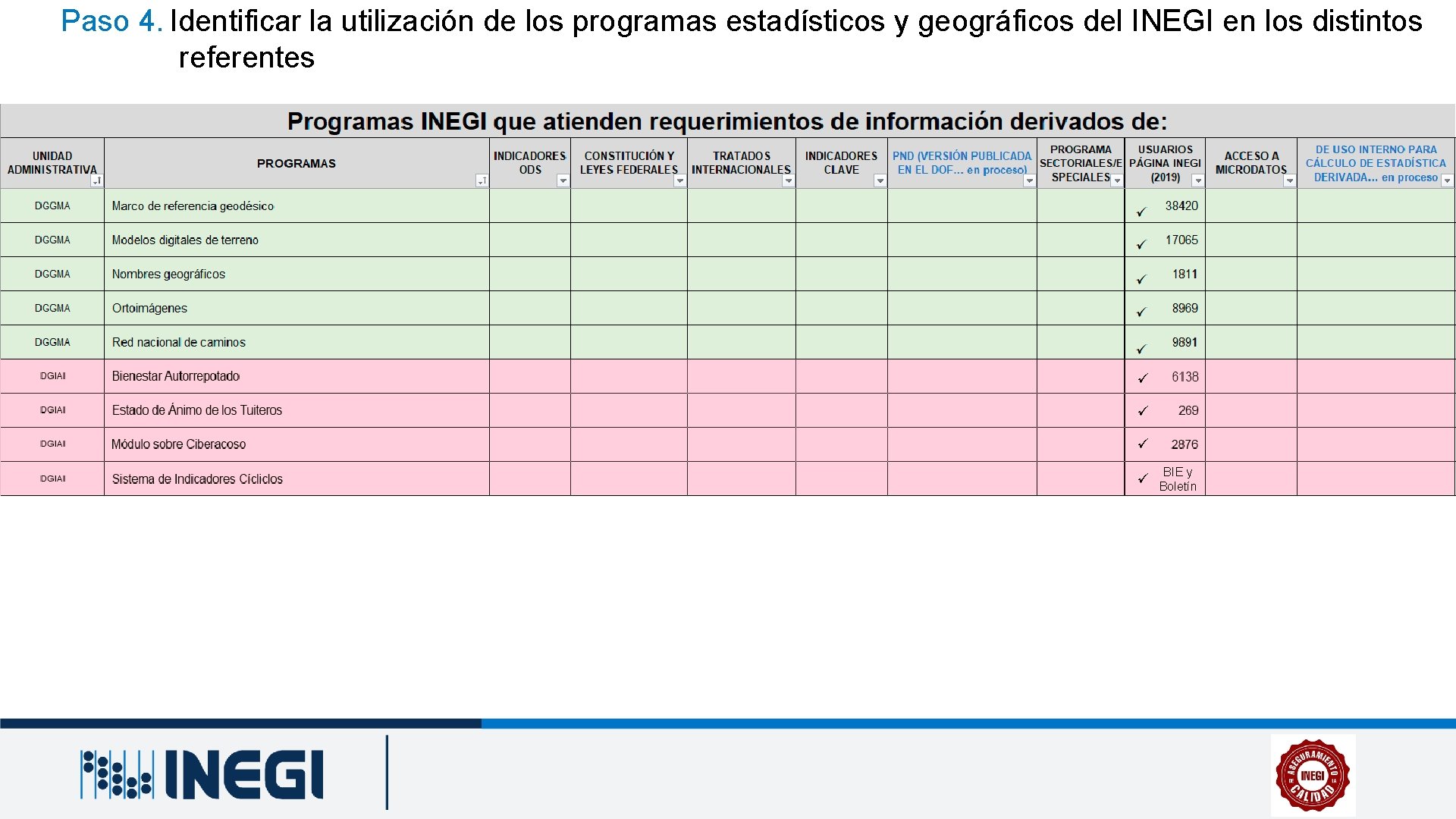The width and height of the screenshot is (1456, 819).
Task: Select the PND versión publicada header
Action: pyautogui.click(x=962, y=162)
